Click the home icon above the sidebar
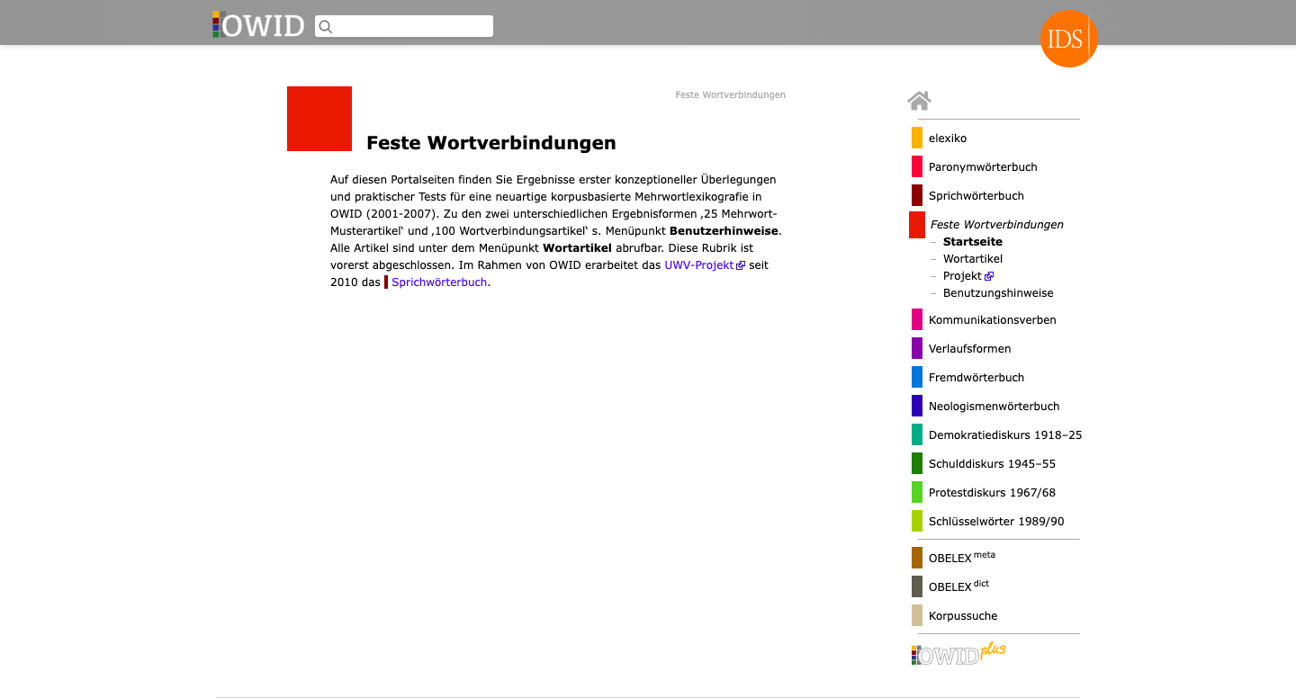The image size is (1296, 698). click(x=919, y=99)
